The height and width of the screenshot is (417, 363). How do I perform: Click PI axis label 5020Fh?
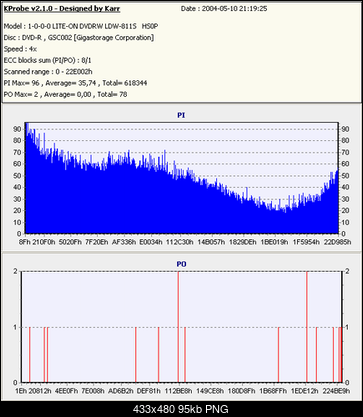70,242
